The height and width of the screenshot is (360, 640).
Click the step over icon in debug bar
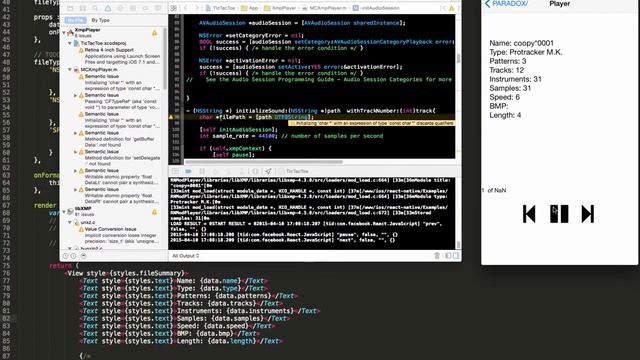tap(215, 171)
